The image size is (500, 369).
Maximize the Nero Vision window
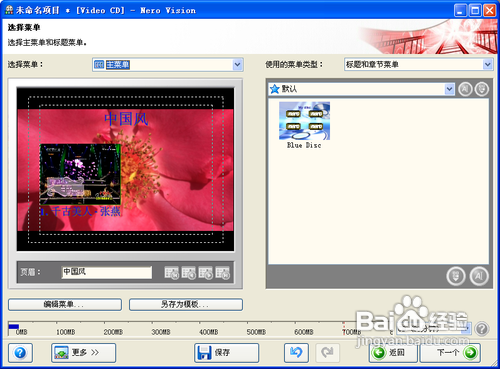click(x=475, y=10)
